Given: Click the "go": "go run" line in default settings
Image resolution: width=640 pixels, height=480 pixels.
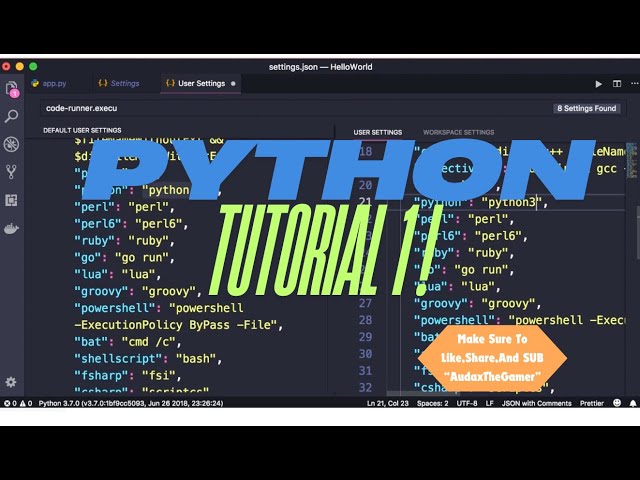Looking at the screenshot, I should tap(124, 258).
